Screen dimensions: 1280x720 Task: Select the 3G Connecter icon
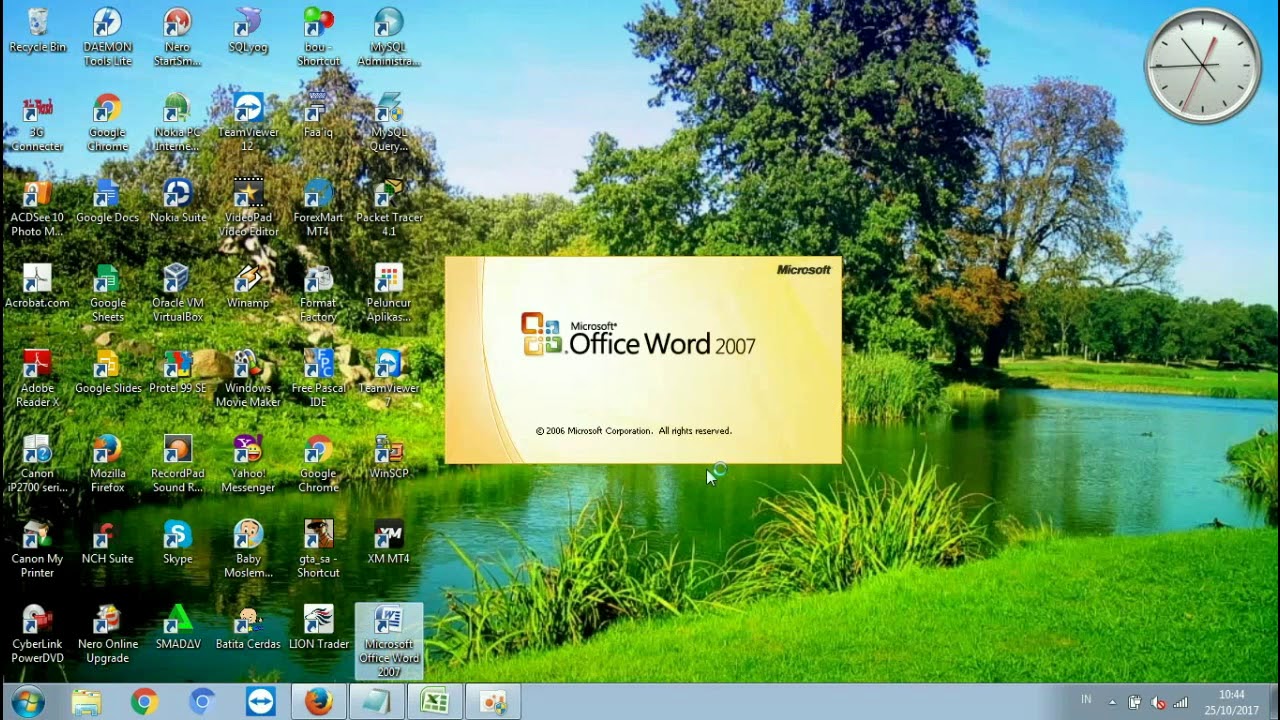pos(37,124)
